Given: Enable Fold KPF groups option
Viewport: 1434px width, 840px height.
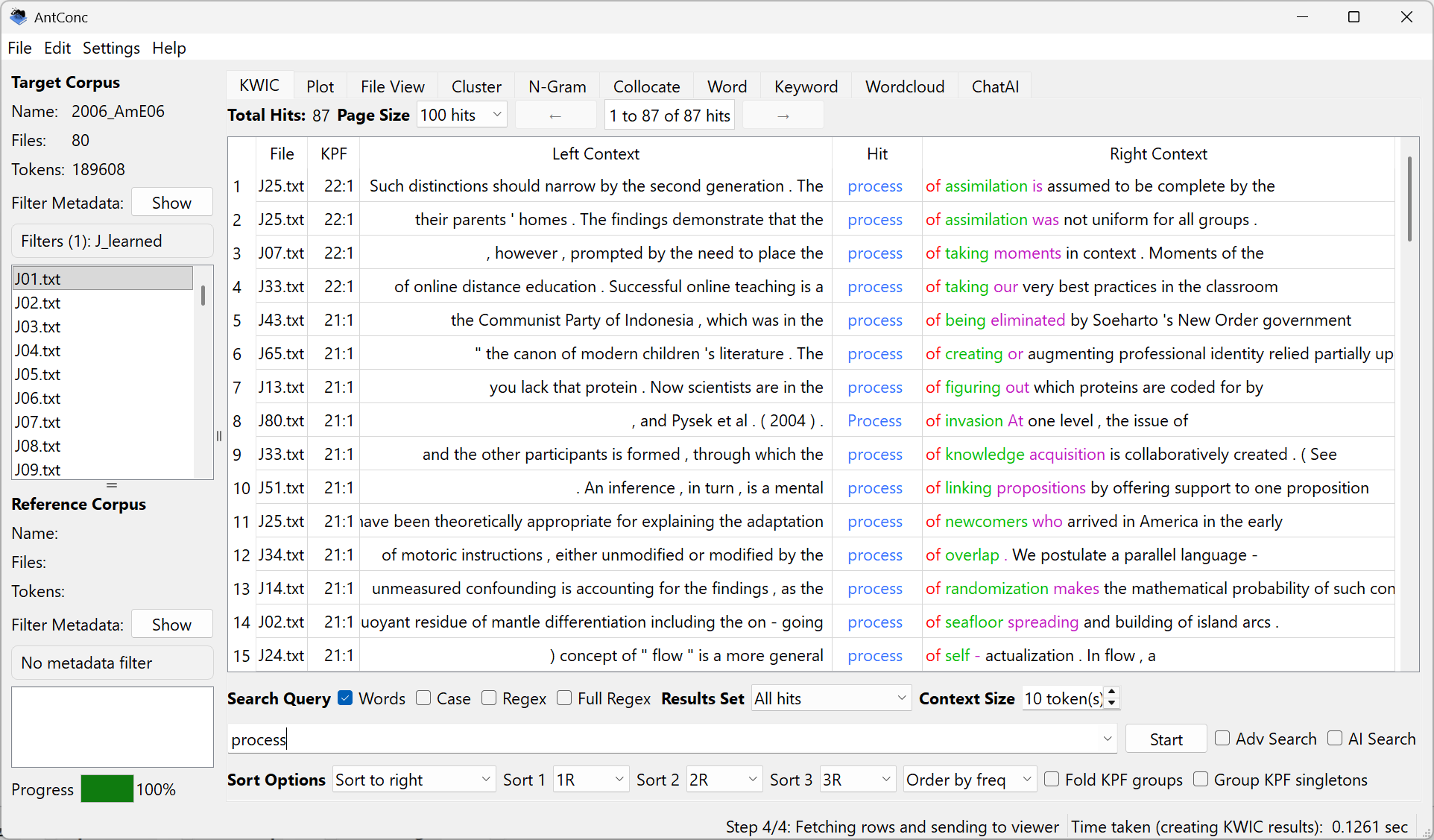Looking at the screenshot, I should (x=1052, y=780).
